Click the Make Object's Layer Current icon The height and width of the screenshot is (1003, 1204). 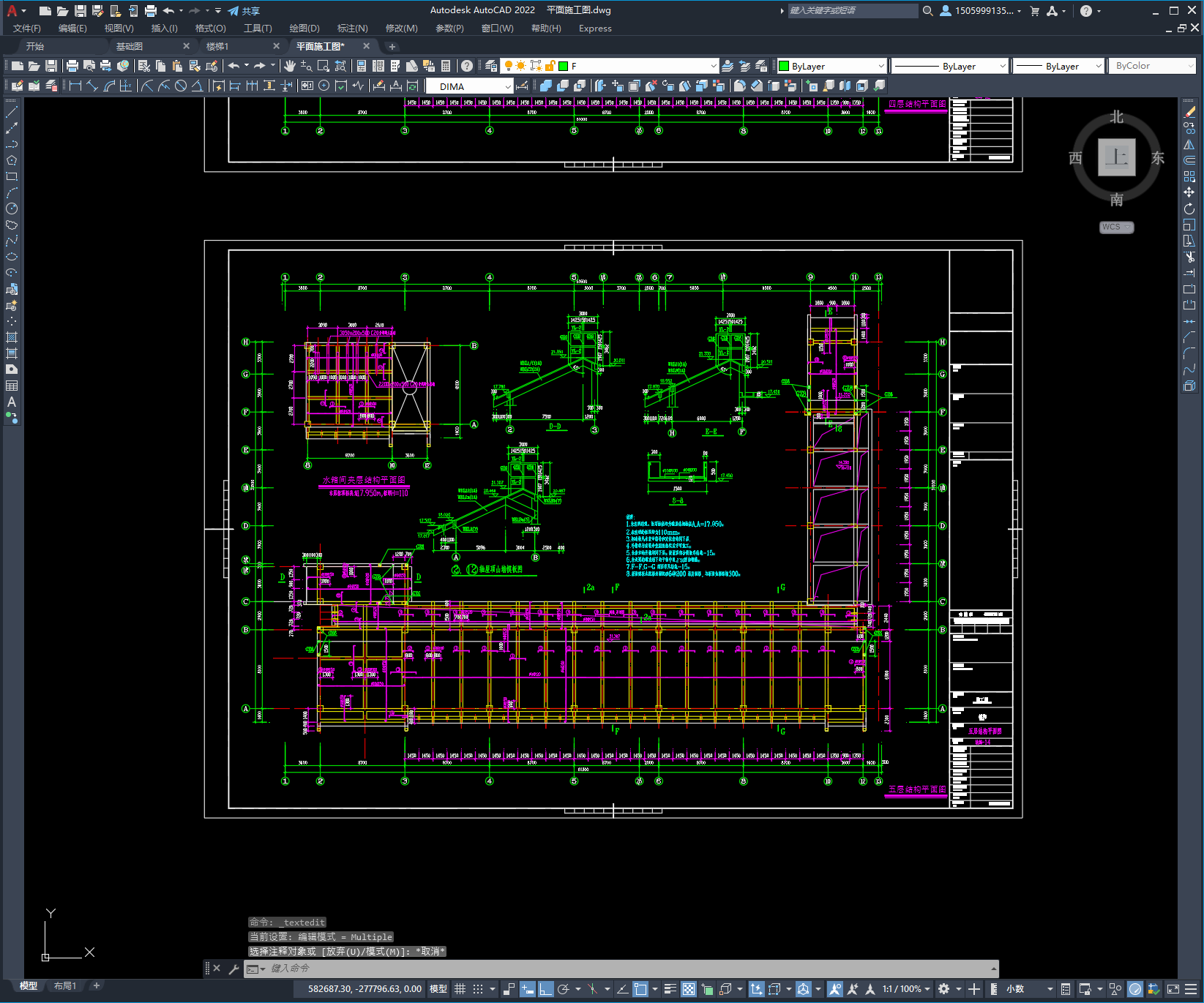[x=728, y=66]
